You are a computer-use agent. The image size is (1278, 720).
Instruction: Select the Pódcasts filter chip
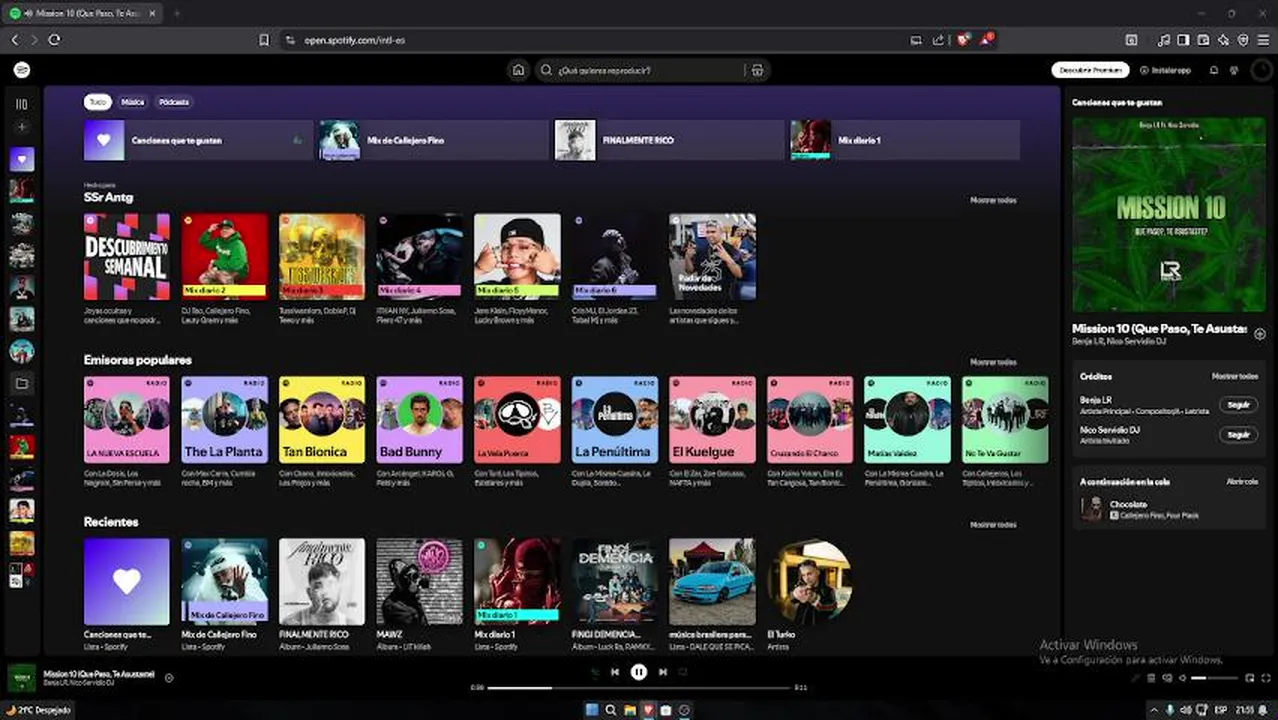coord(174,102)
